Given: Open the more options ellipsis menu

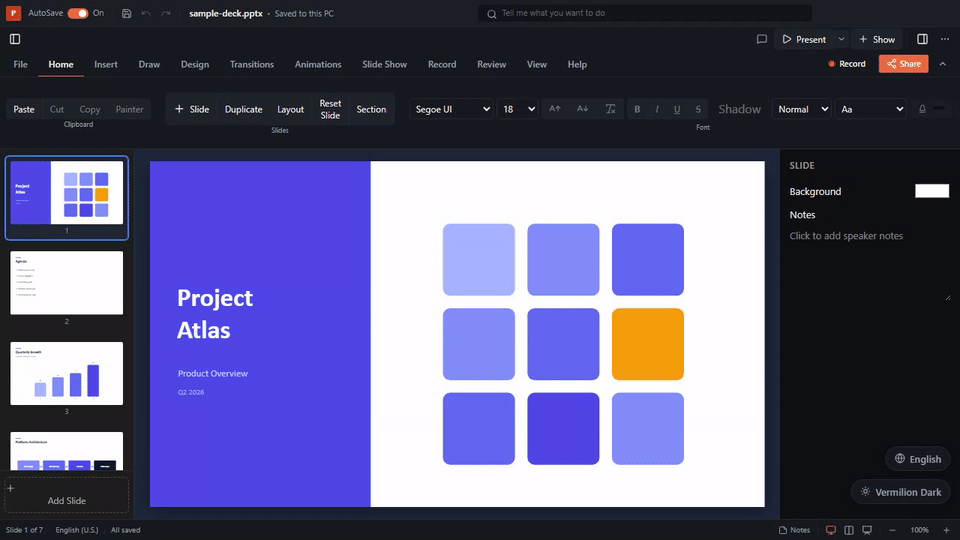Looking at the screenshot, I should click(945, 39).
